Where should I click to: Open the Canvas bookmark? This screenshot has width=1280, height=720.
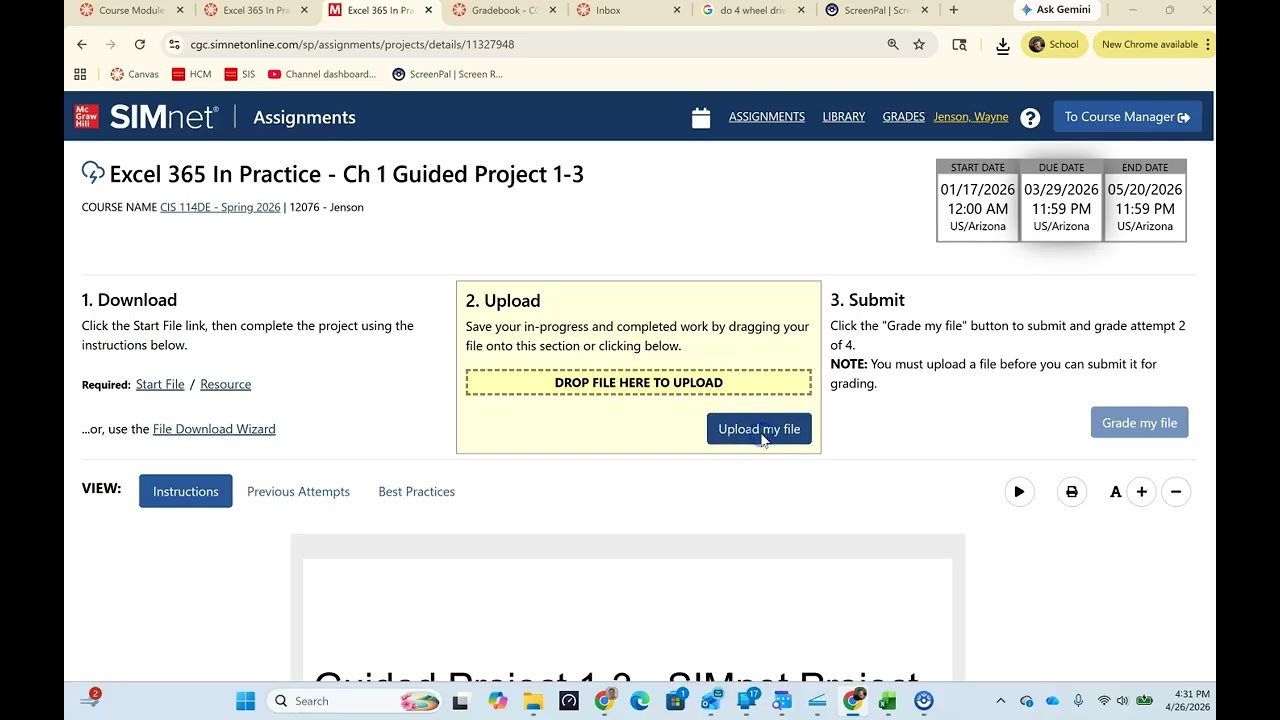pos(134,74)
